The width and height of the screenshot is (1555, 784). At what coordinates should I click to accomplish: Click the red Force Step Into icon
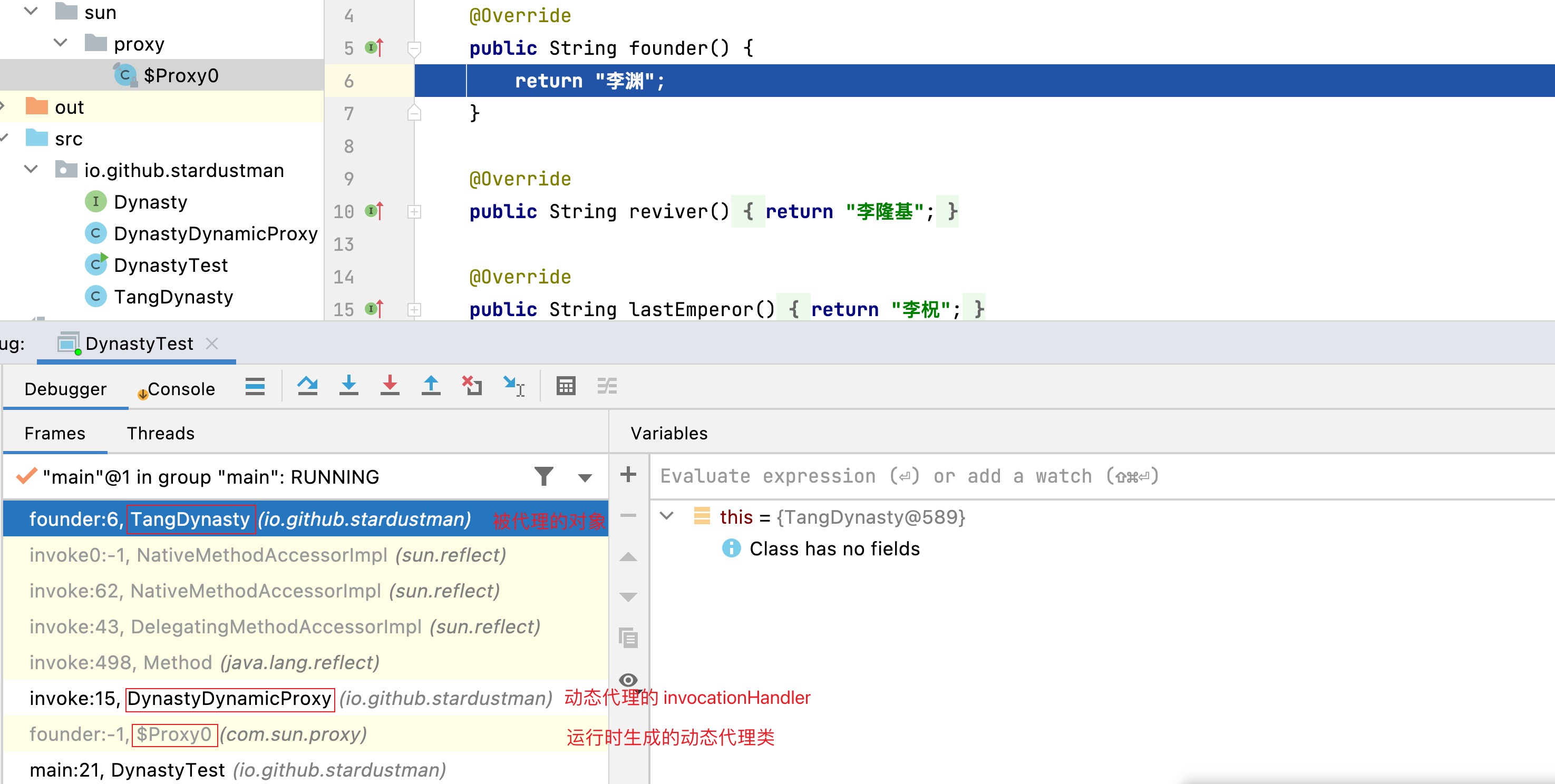[x=390, y=386]
